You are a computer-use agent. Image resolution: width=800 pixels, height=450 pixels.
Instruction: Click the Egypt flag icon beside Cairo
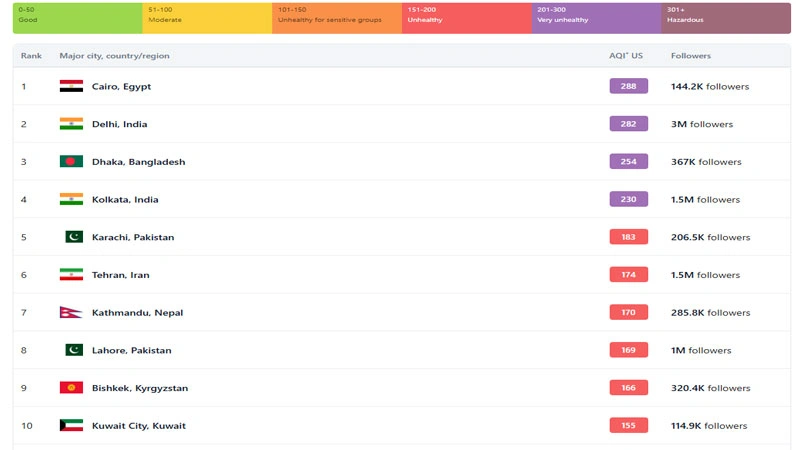71,87
